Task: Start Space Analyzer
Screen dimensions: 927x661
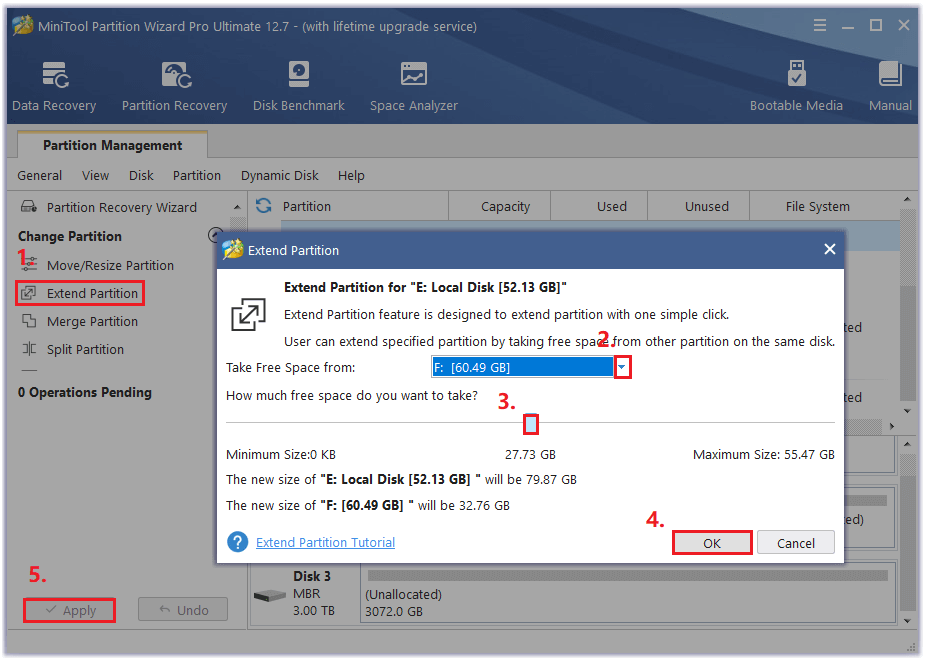Action: pyautogui.click(x=414, y=86)
